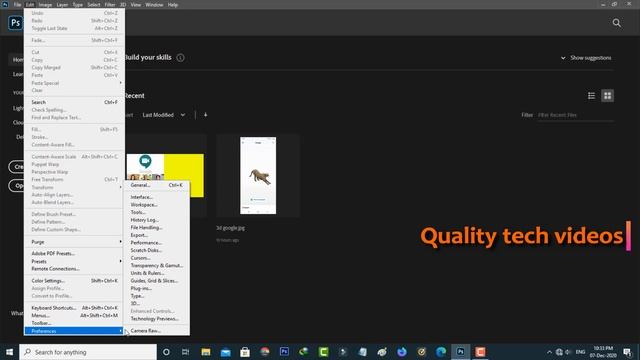Click the Filter Recent Files input
640x360 pixels.
[576, 115]
